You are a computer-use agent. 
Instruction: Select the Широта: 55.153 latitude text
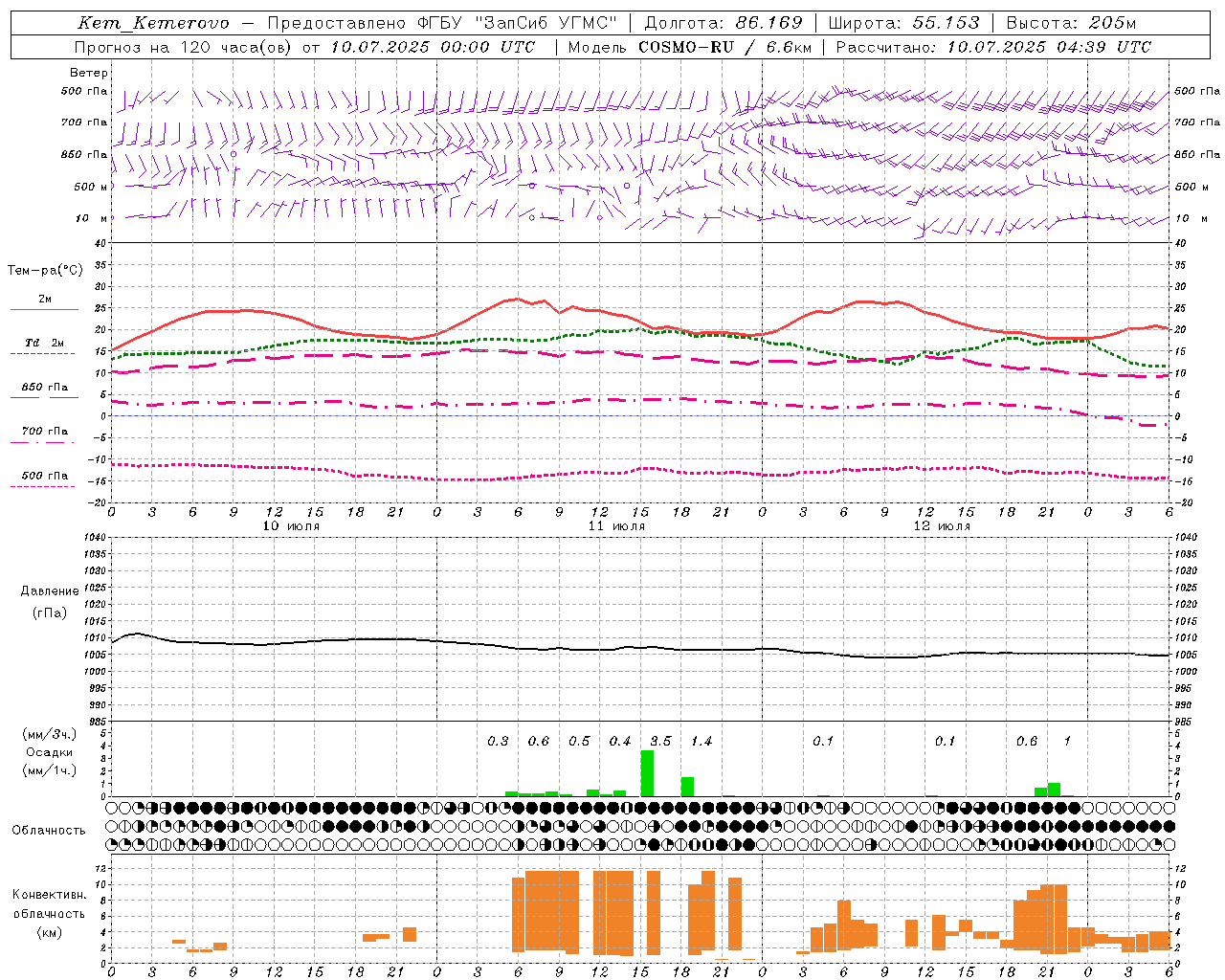click(904, 23)
